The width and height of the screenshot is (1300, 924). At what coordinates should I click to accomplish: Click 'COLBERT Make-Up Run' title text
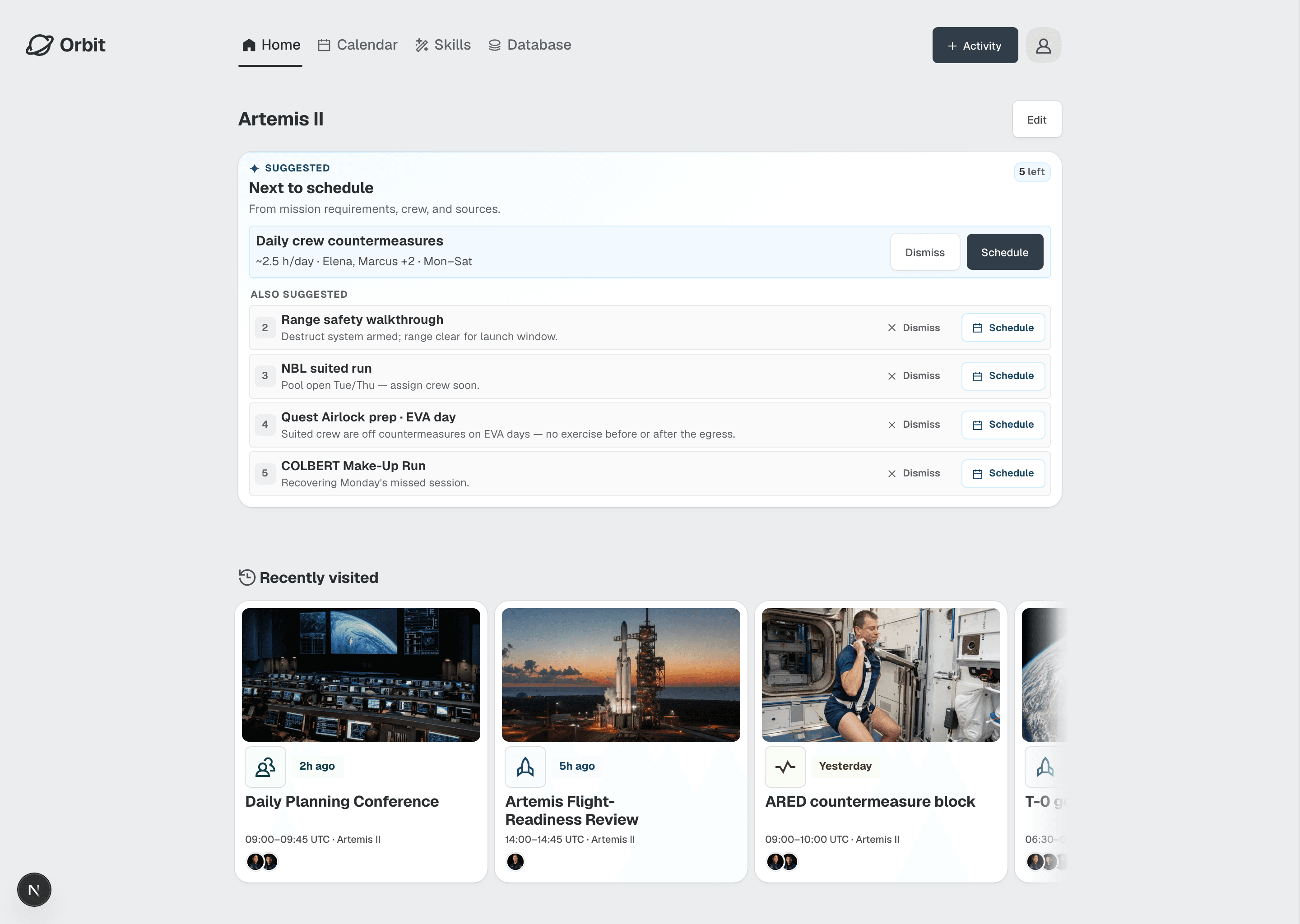click(353, 466)
